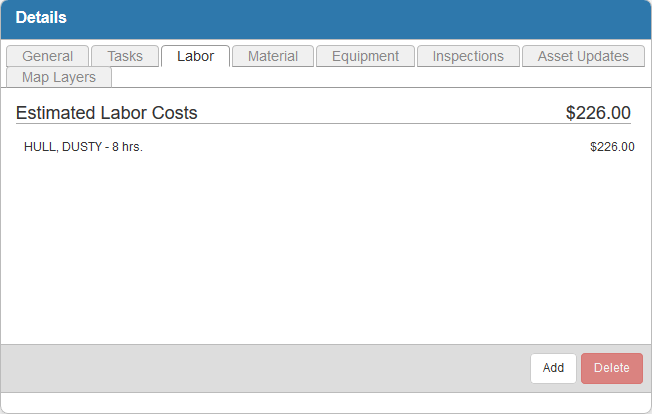652x414 pixels.
Task: Click the divider line under the heading
Action: (x=325, y=124)
